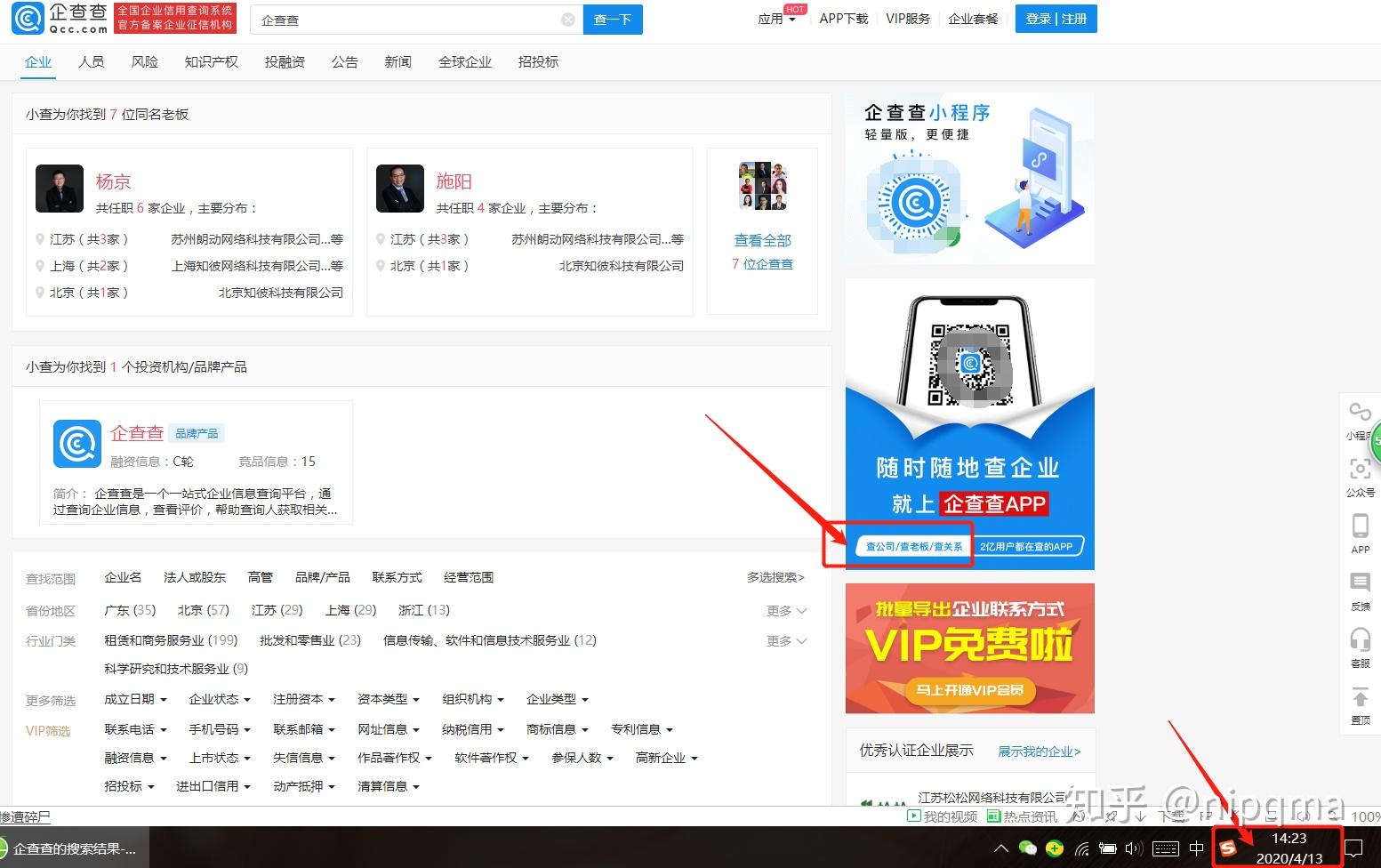Click the green 360 tray icon
Image resolution: width=1381 pixels, height=868 pixels.
(1055, 848)
